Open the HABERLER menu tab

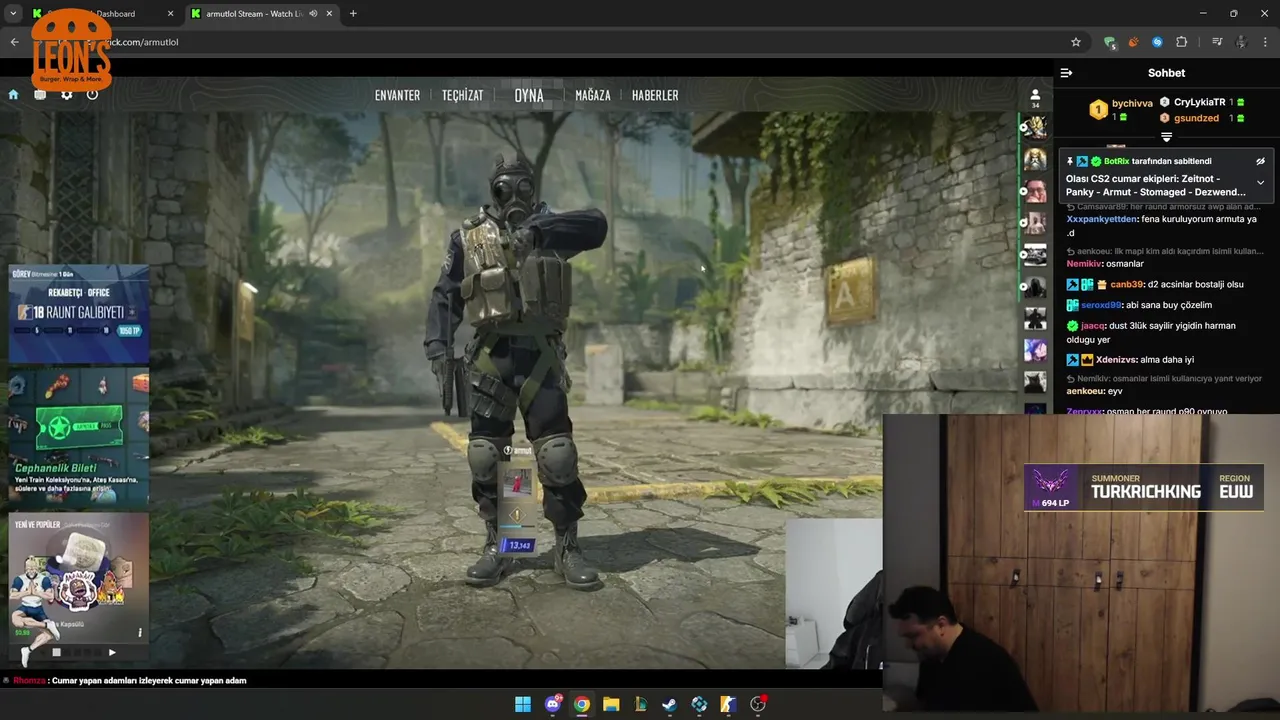pos(655,96)
